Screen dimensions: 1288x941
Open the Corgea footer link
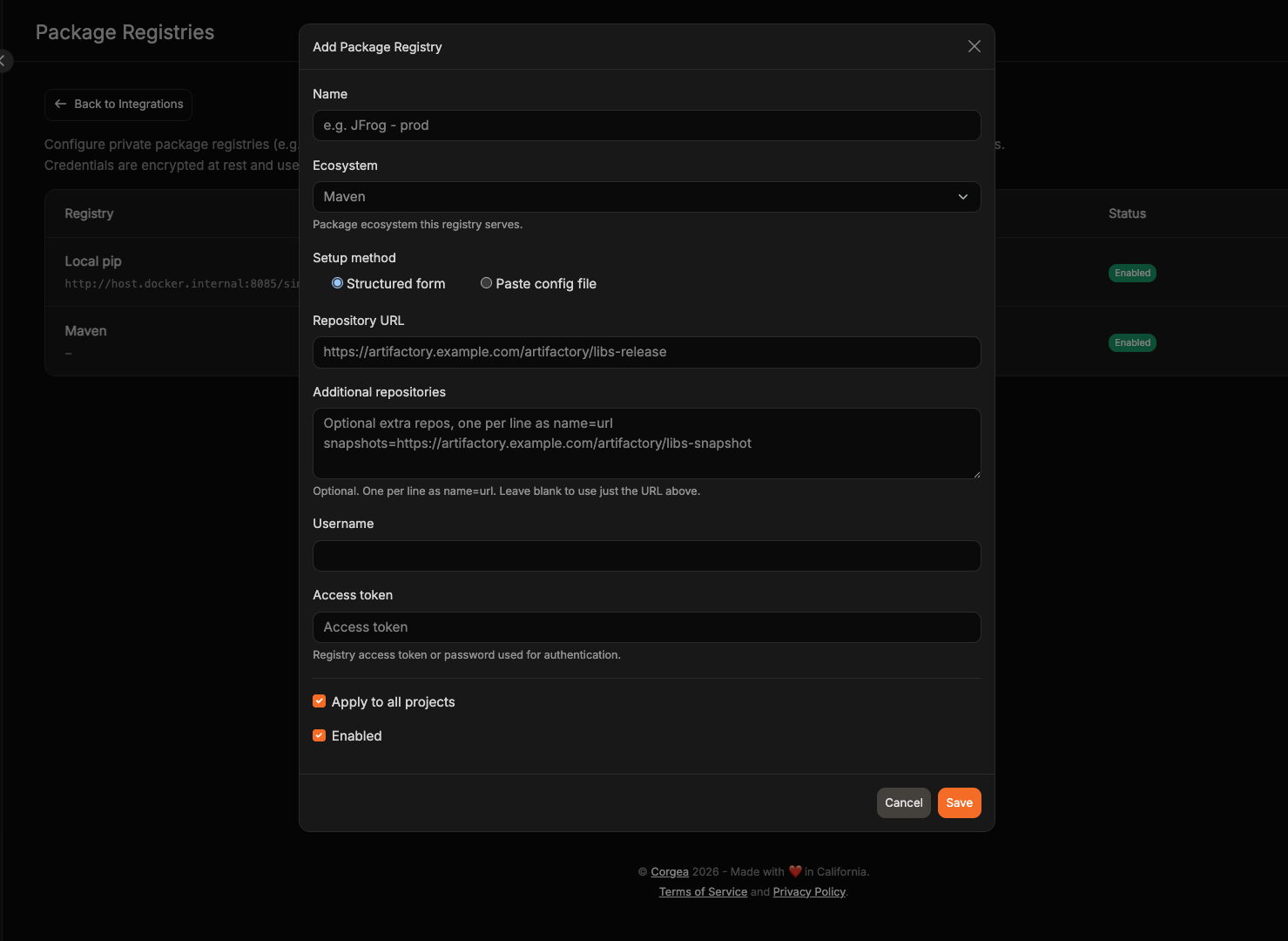[x=670, y=871]
